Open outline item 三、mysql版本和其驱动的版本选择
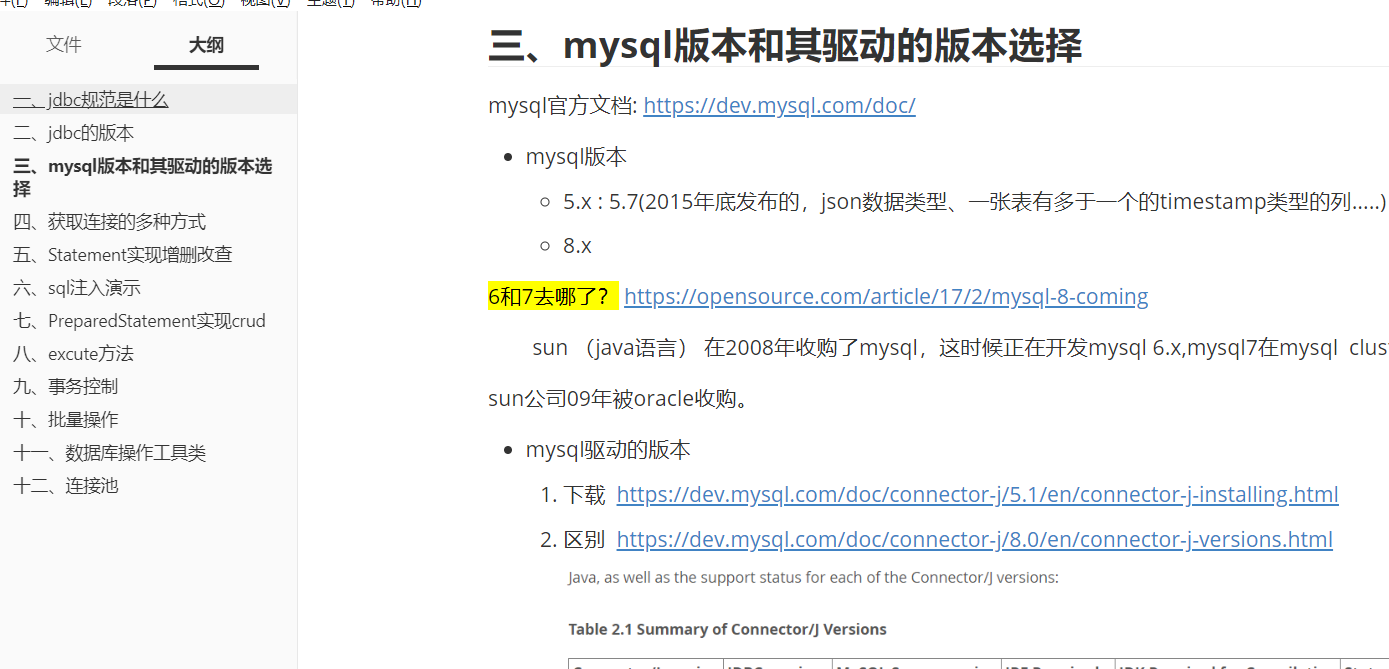1389x669 pixels. (x=143, y=177)
